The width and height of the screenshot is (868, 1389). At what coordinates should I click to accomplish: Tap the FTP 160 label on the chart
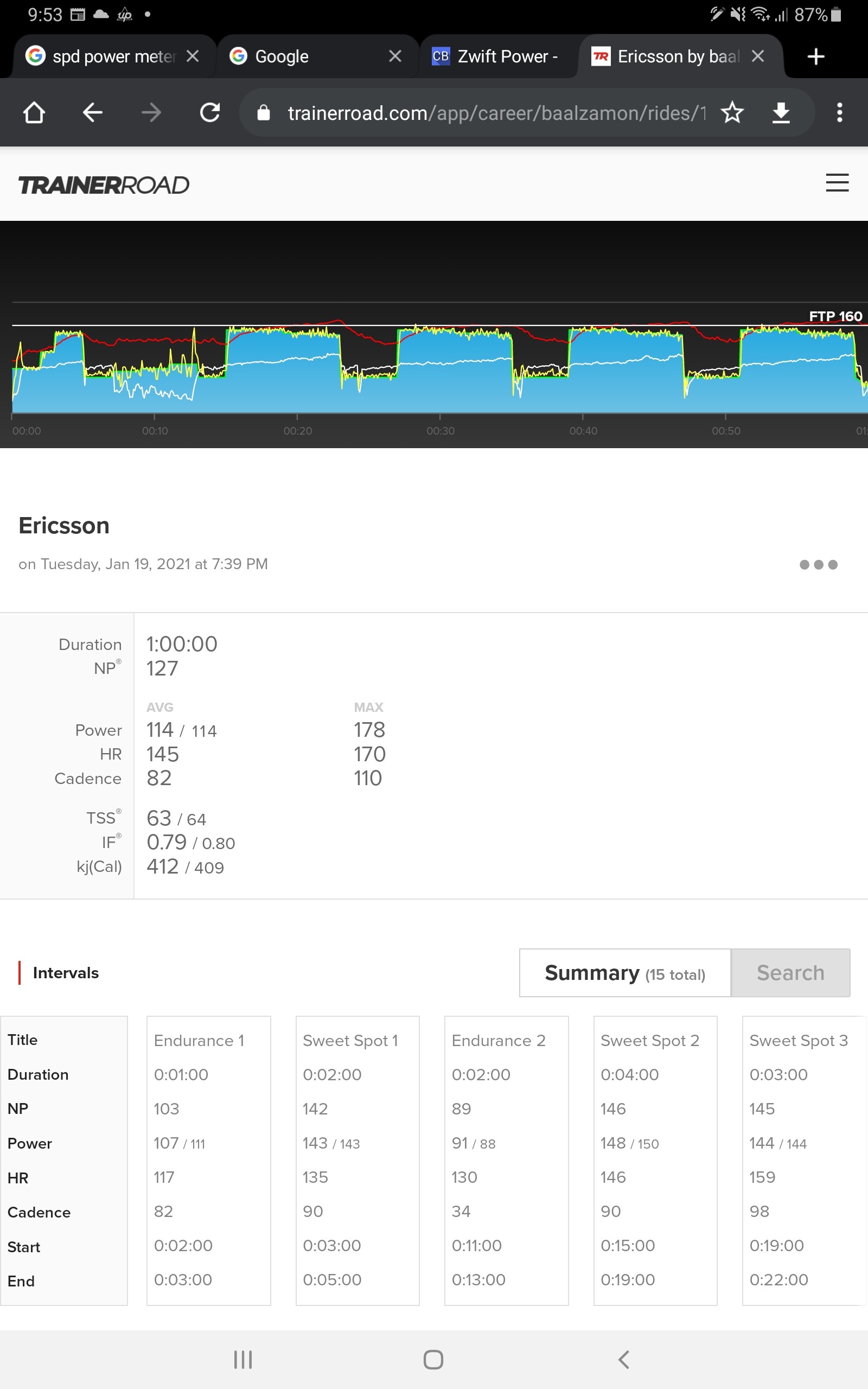click(835, 316)
